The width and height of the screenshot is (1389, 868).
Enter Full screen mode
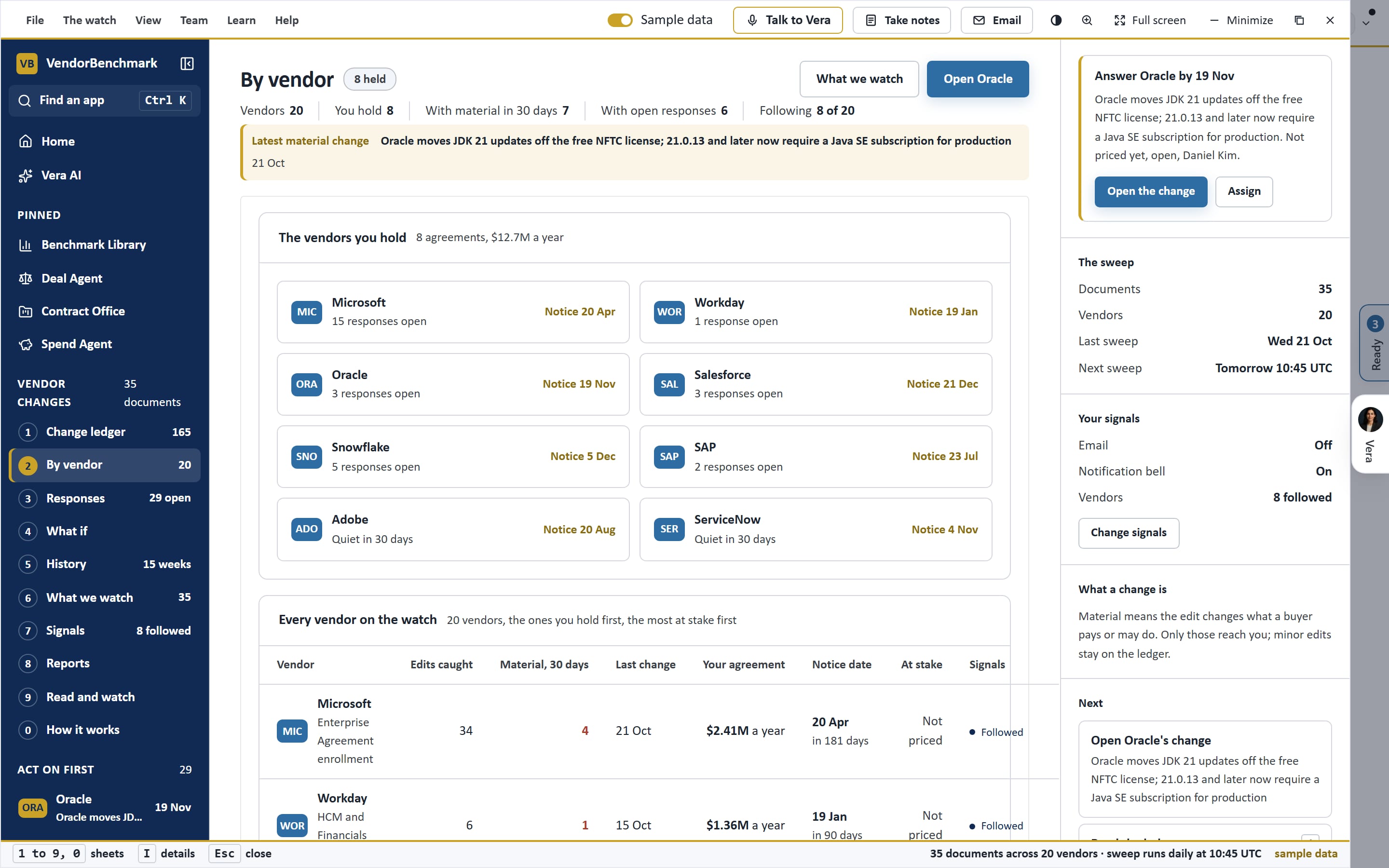pos(1150,20)
